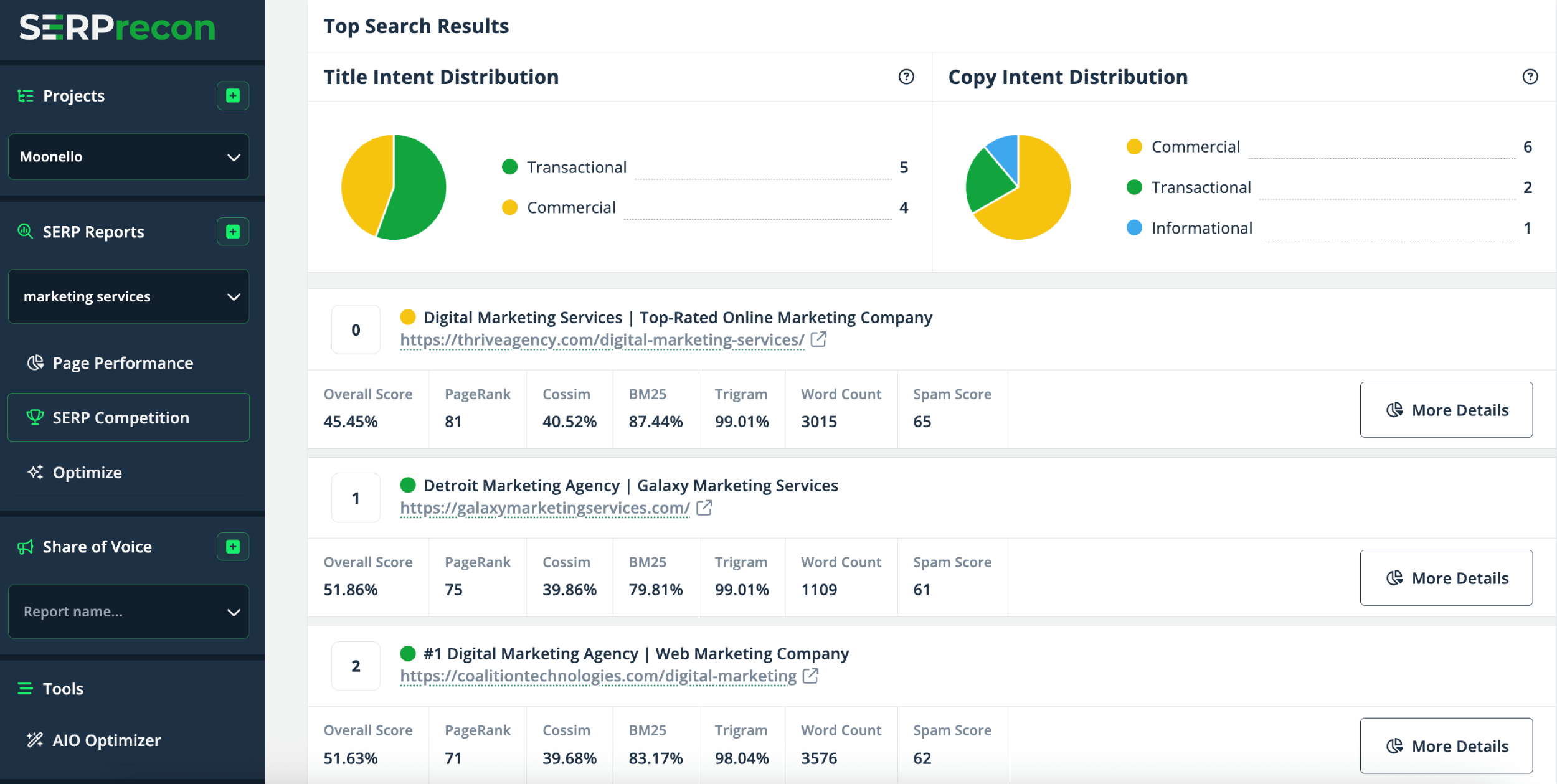1557x784 pixels.
Task: Click external link icon beside galaxymarketingservices URL
Action: pyautogui.click(x=704, y=508)
